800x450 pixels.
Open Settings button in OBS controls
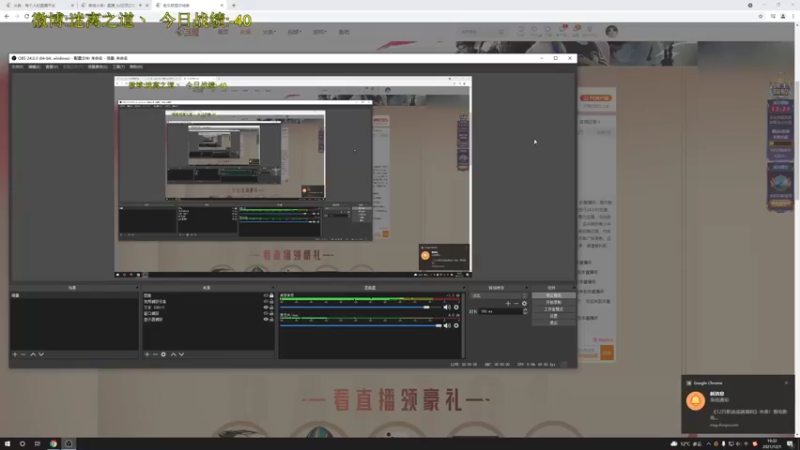(554, 316)
